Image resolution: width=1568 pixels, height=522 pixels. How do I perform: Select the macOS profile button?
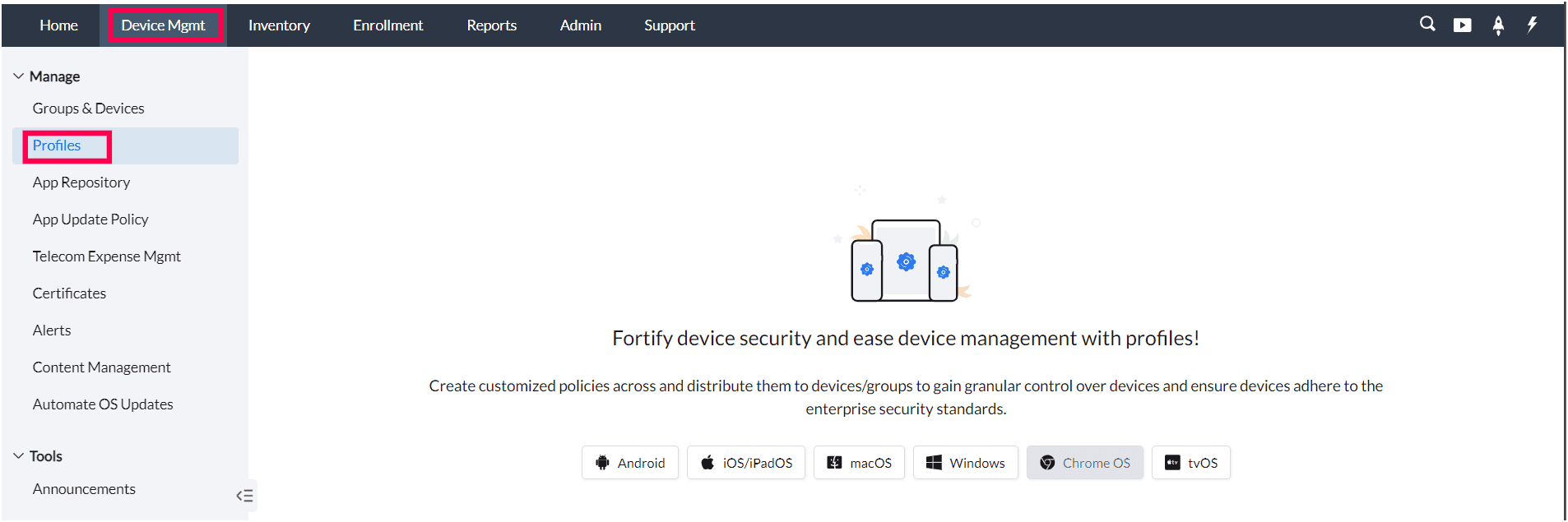[859, 463]
